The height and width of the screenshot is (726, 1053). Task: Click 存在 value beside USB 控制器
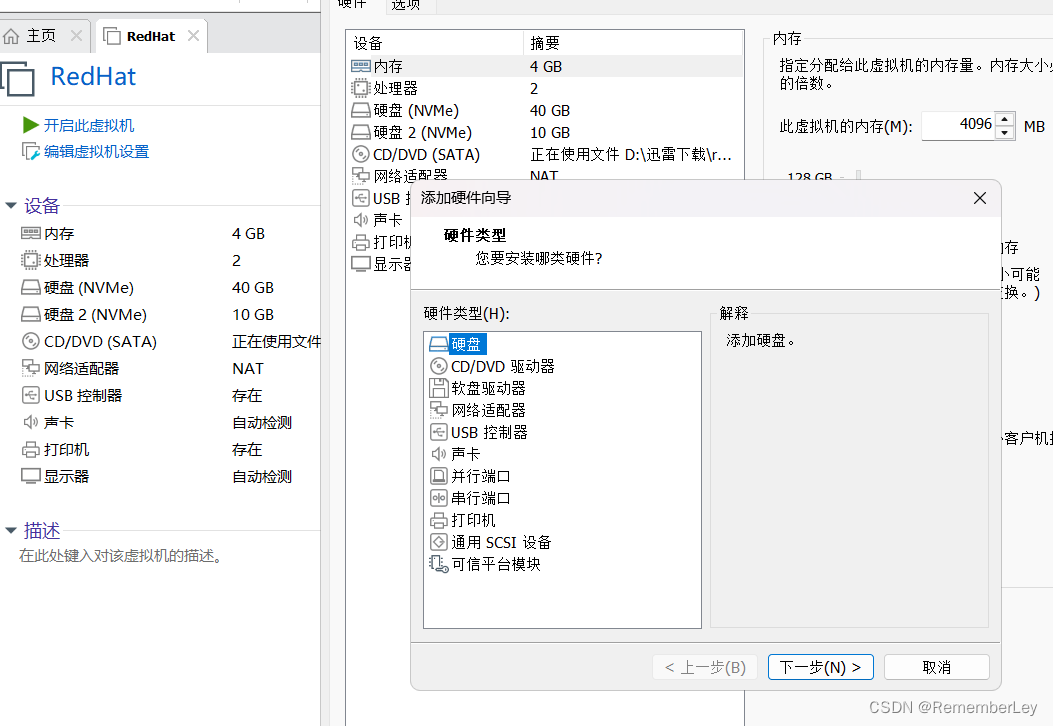[246, 396]
